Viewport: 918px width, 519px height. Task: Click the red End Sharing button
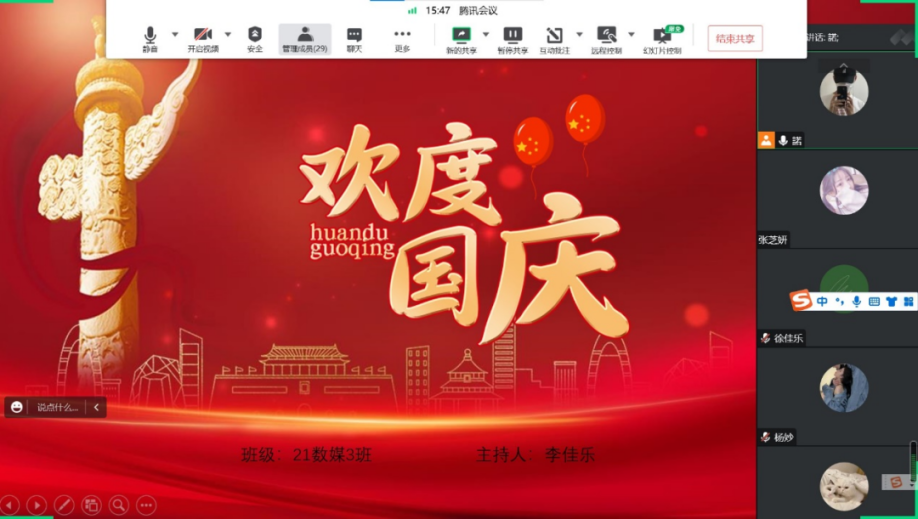click(735, 39)
